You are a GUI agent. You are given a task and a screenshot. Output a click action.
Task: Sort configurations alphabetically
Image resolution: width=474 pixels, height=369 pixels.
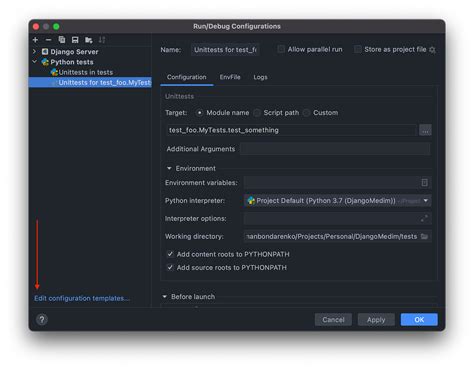pyautogui.click(x=102, y=40)
